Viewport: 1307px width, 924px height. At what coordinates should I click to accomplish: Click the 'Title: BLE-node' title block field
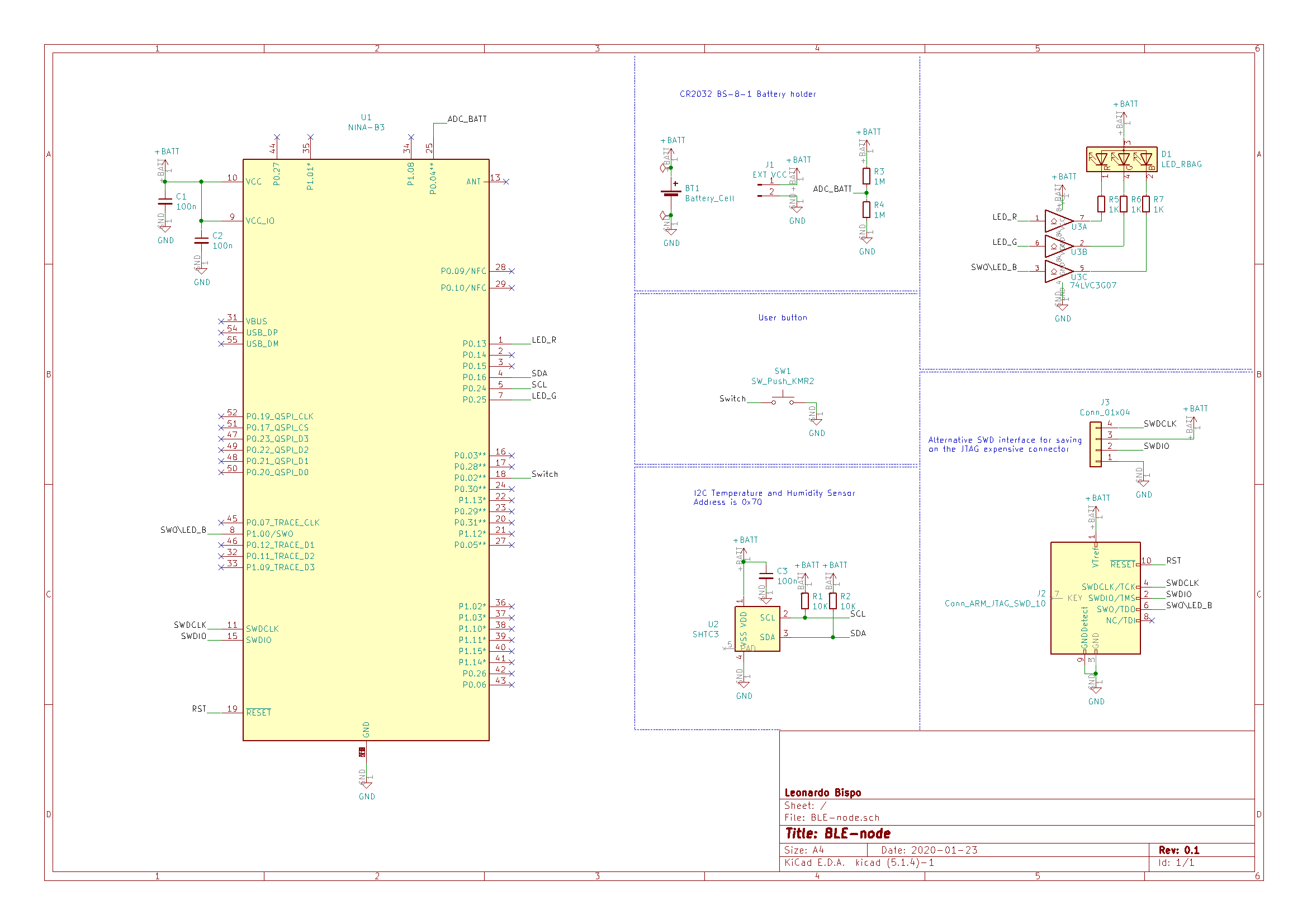click(837, 833)
